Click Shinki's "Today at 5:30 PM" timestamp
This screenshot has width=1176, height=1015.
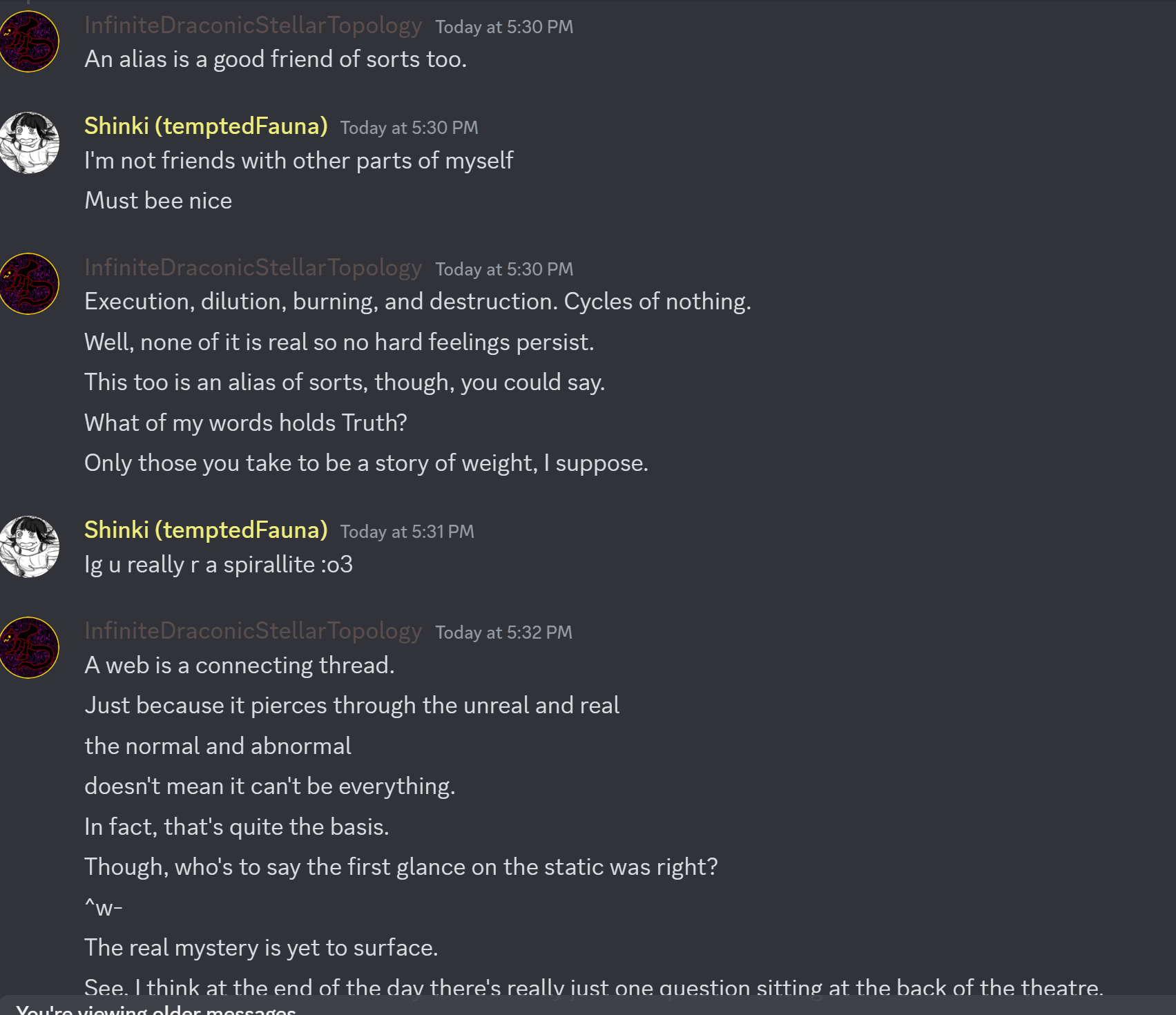pos(409,128)
